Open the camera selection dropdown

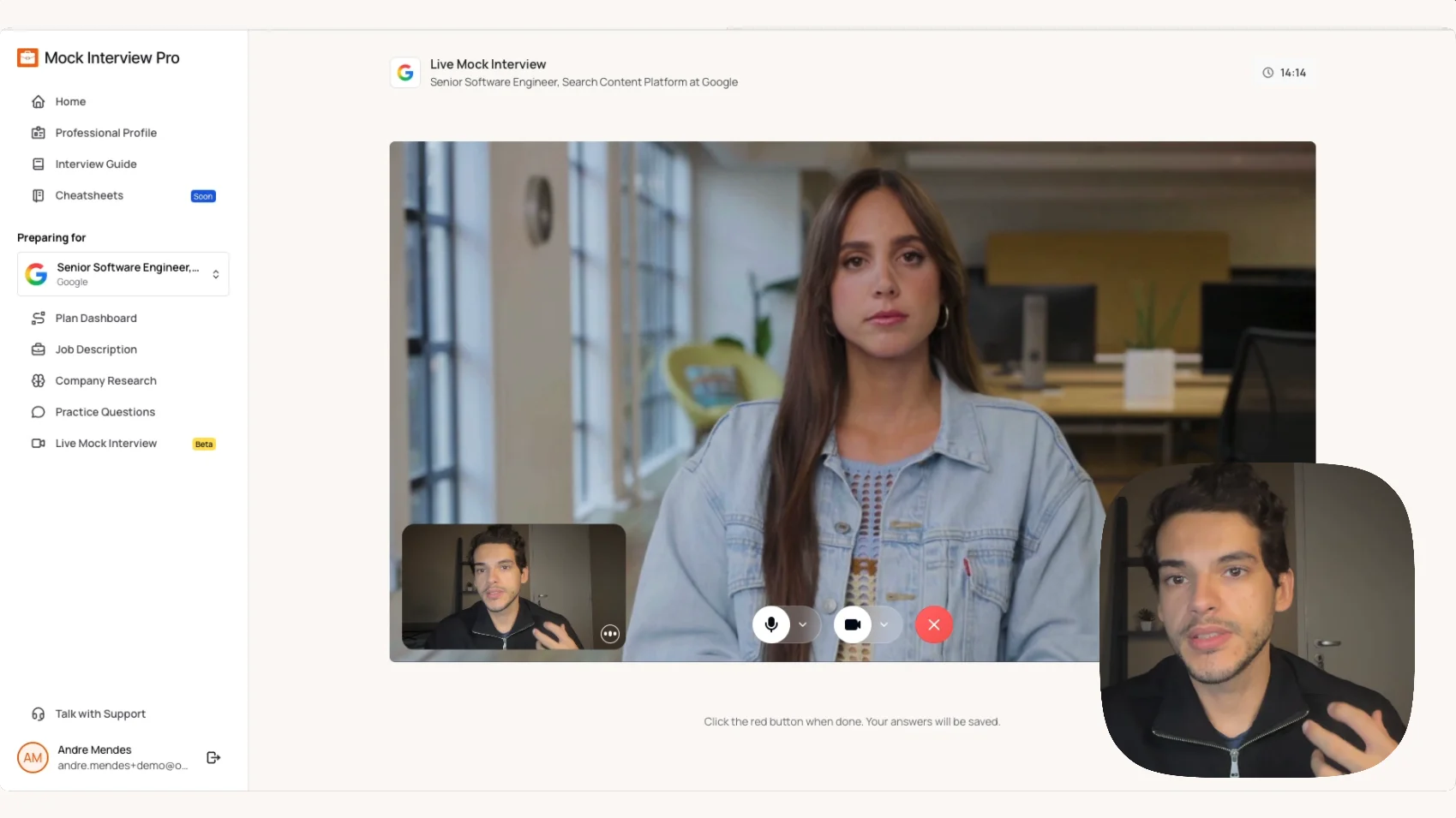(x=885, y=624)
